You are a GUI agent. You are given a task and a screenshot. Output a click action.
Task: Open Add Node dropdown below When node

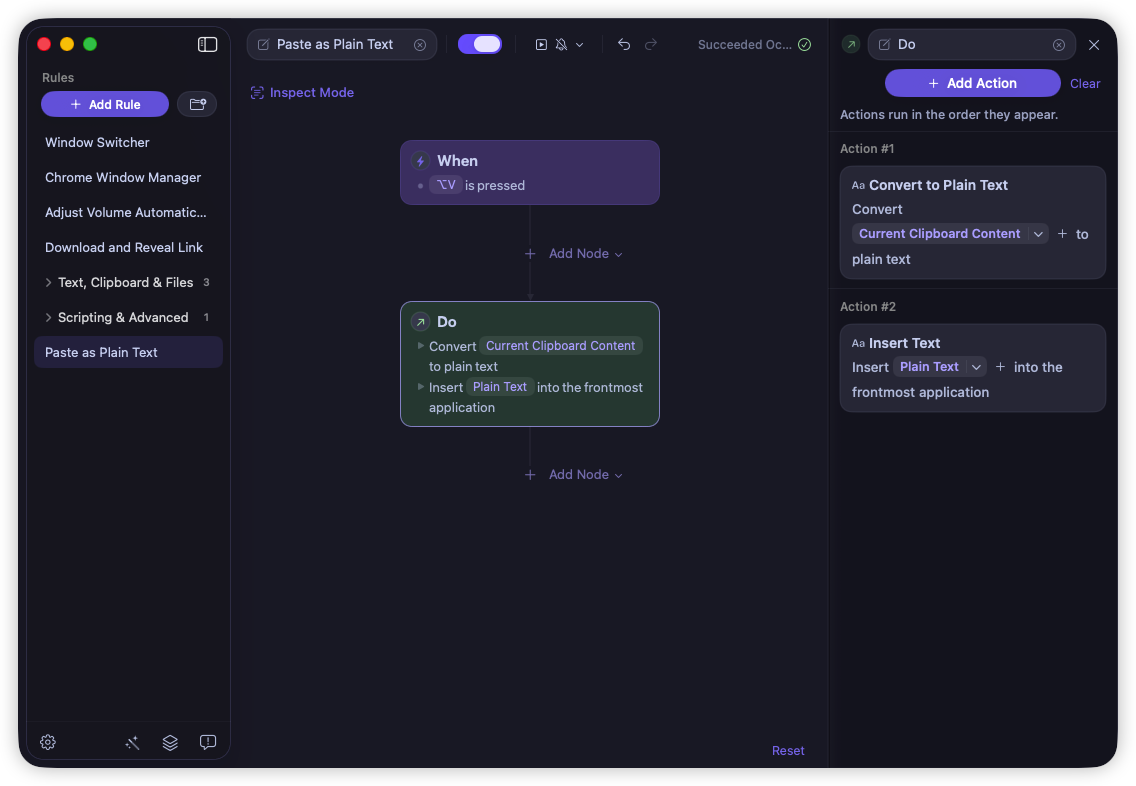574,254
